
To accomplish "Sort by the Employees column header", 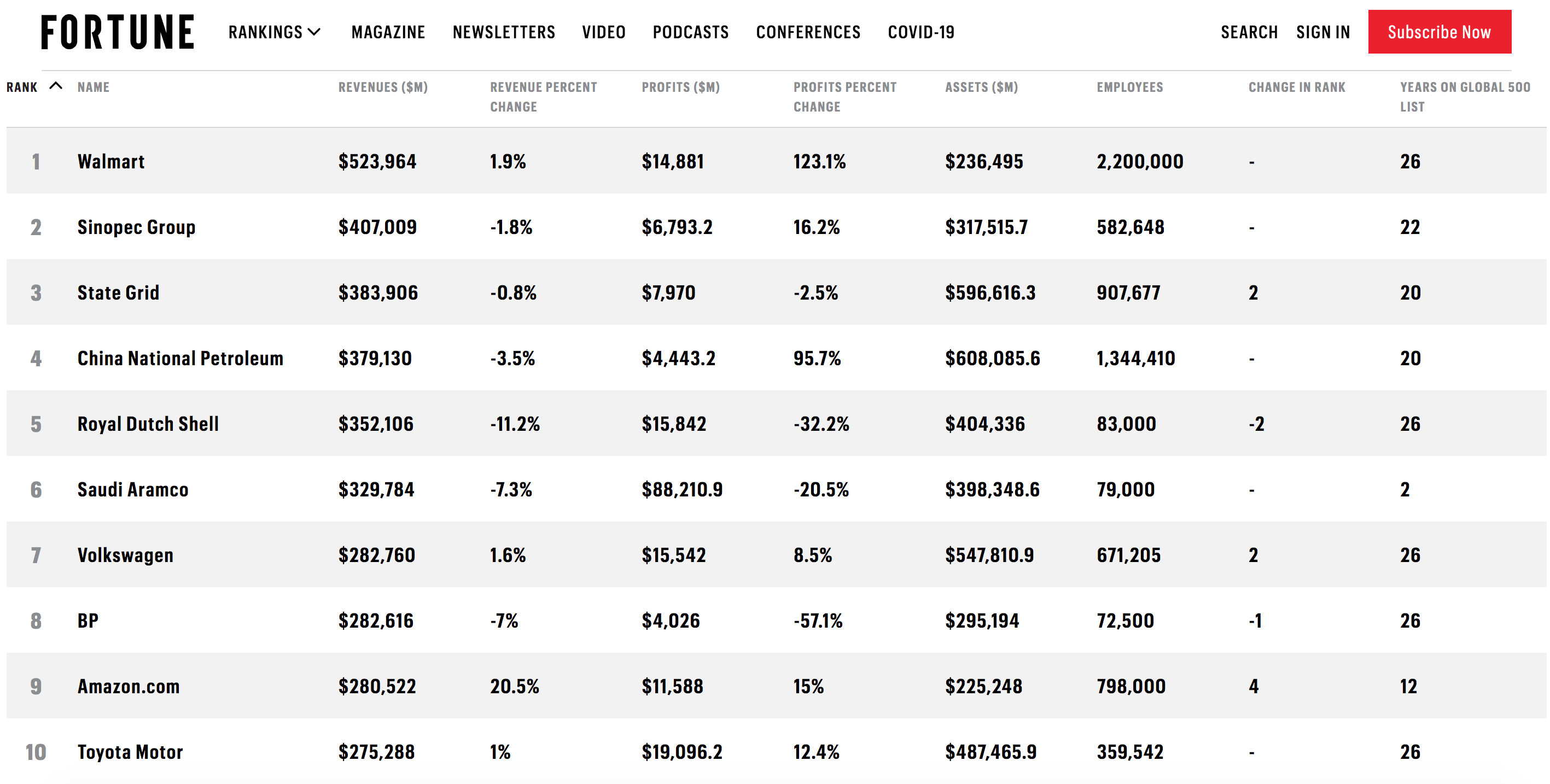I will (x=1130, y=86).
